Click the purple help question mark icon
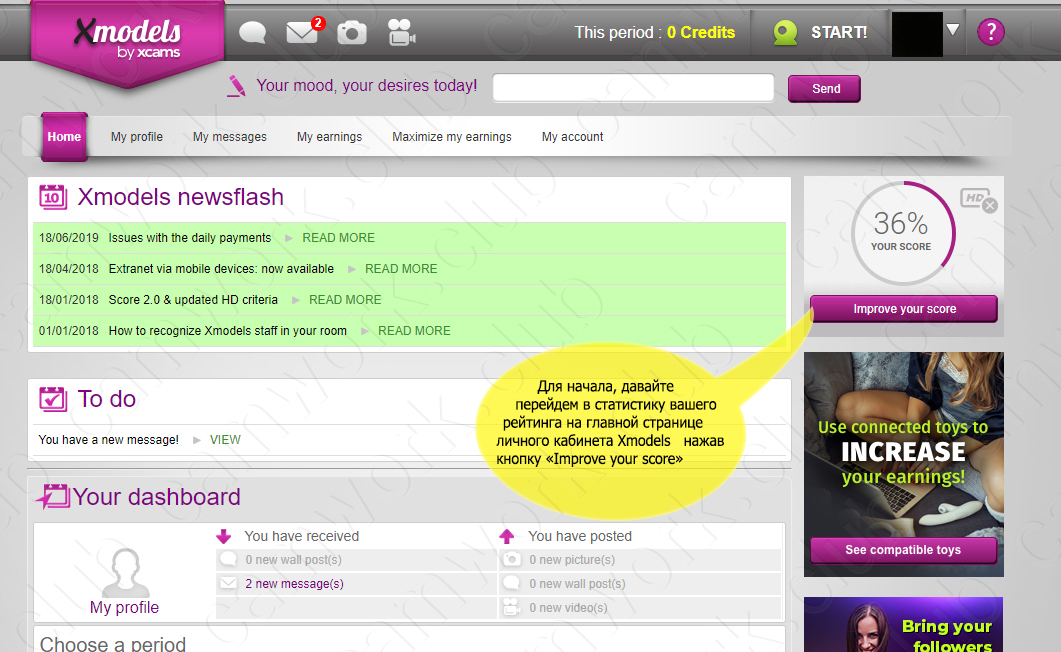1061x652 pixels. [990, 32]
